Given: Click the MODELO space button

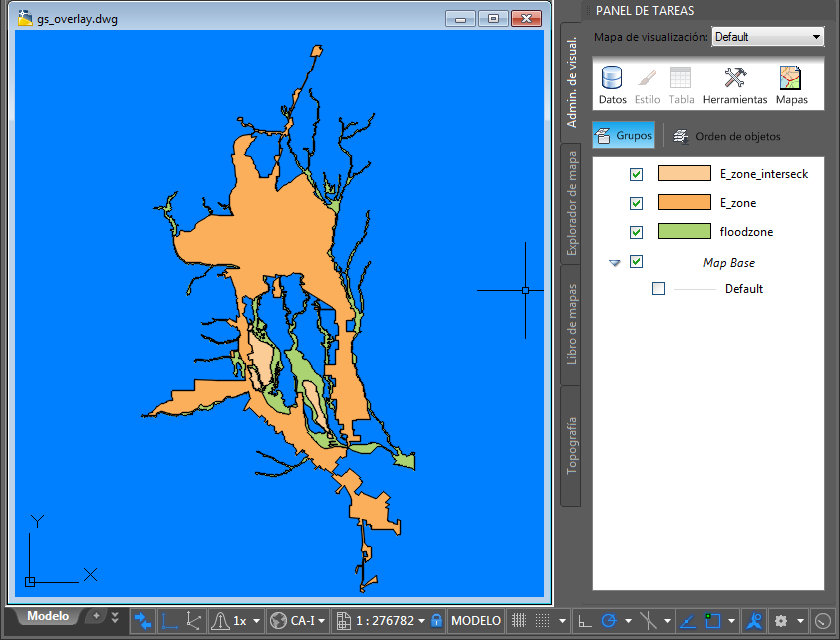Looking at the screenshot, I should [x=476, y=621].
